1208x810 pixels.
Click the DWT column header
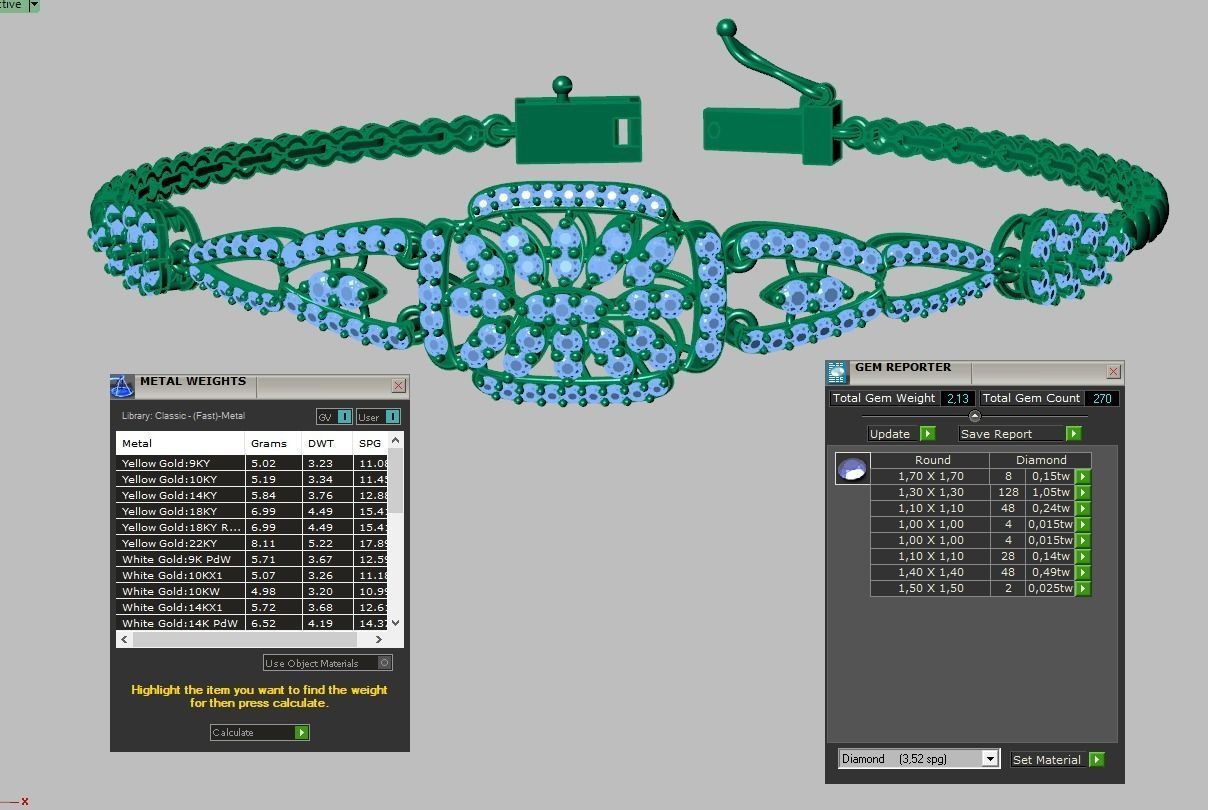coord(327,443)
